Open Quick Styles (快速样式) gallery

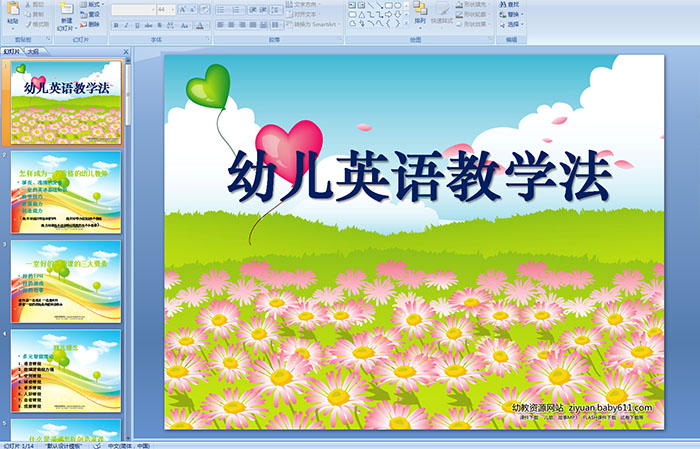click(x=442, y=13)
